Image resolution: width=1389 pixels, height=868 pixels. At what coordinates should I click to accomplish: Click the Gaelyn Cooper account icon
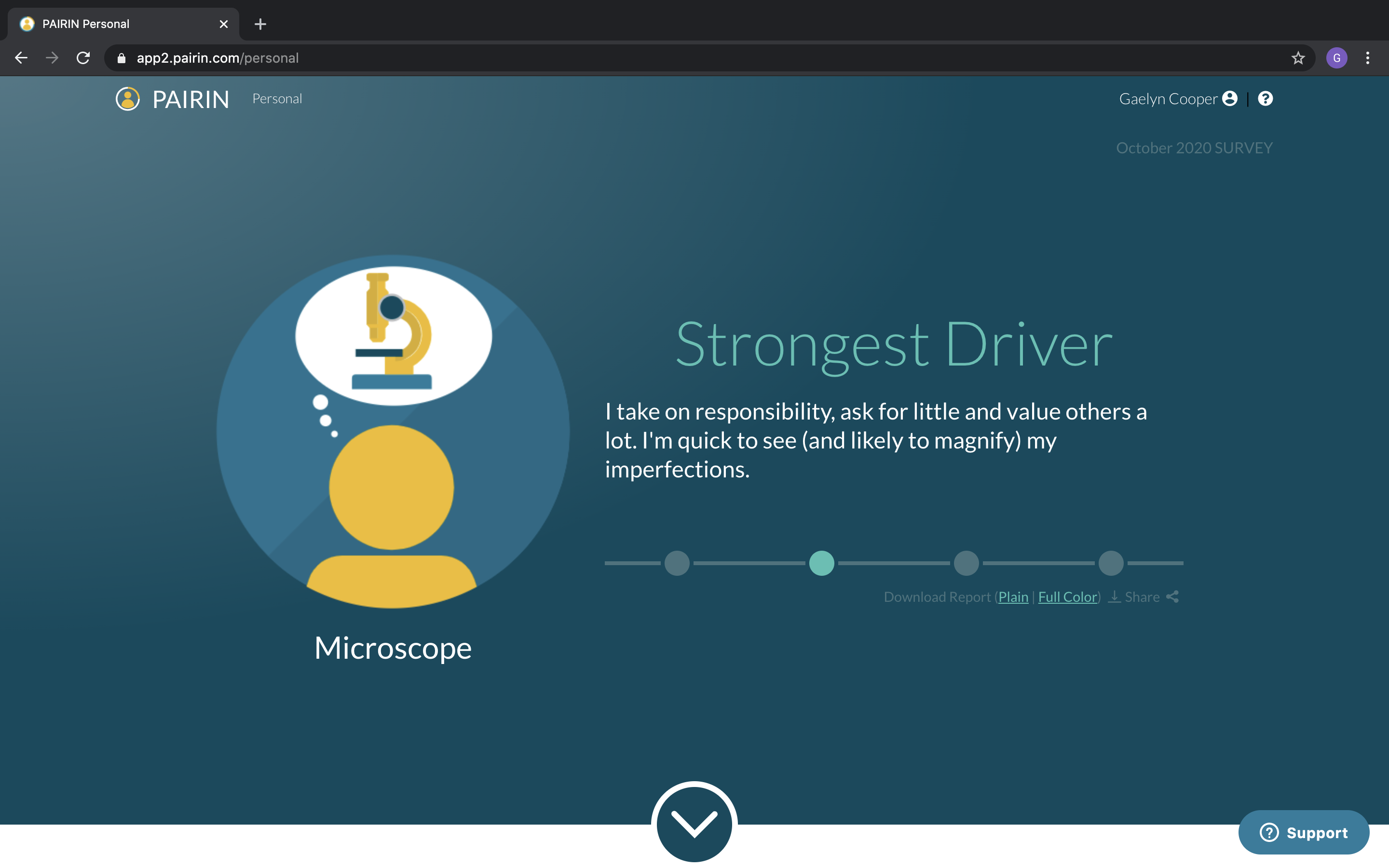(x=1229, y=99)
